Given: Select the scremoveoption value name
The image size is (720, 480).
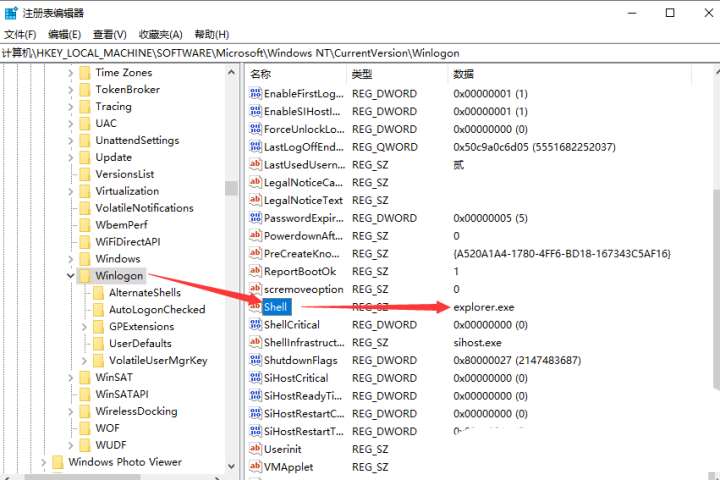Looking at the screenshot, I should (304, 289).
